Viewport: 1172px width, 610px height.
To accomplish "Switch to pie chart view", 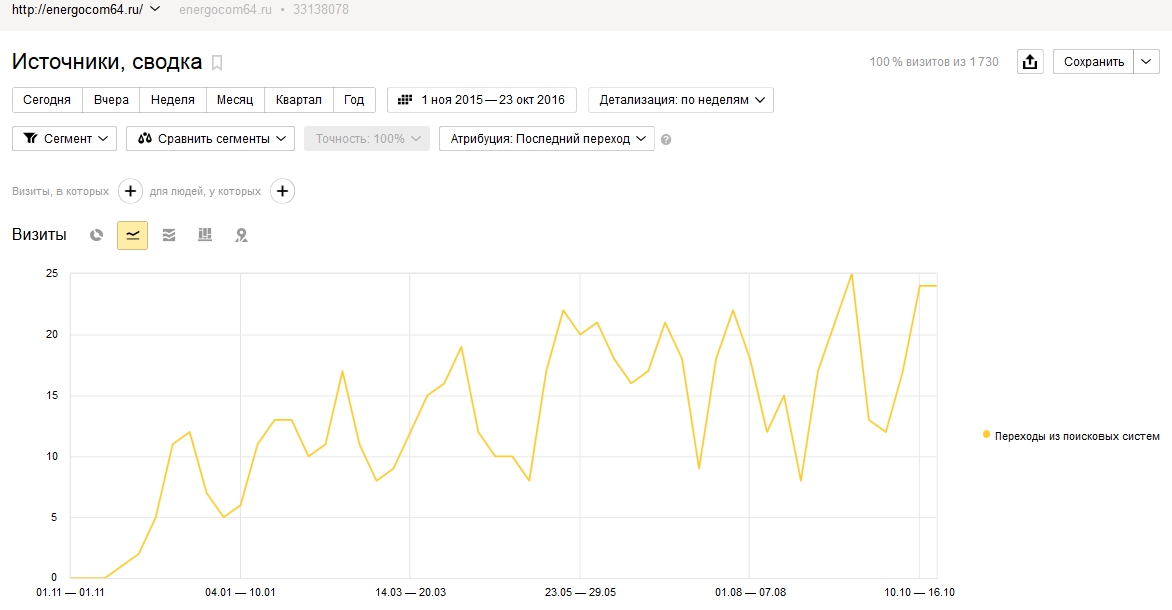I will 97,236.
